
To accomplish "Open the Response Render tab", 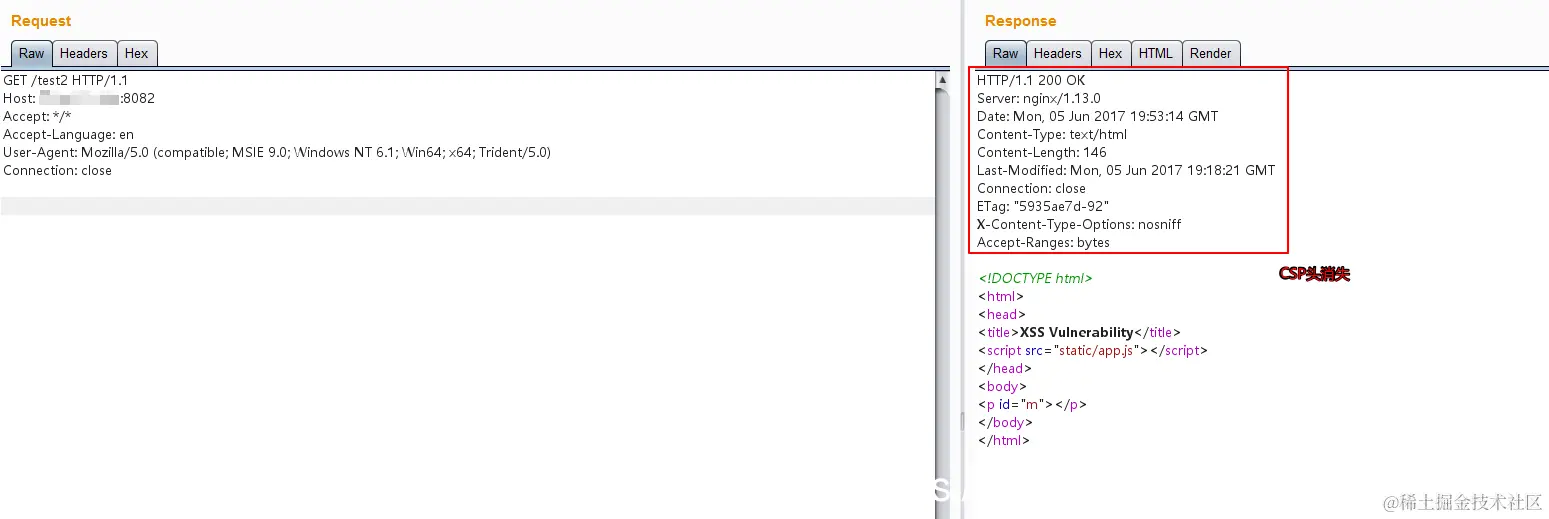I will coord(1211,54).
